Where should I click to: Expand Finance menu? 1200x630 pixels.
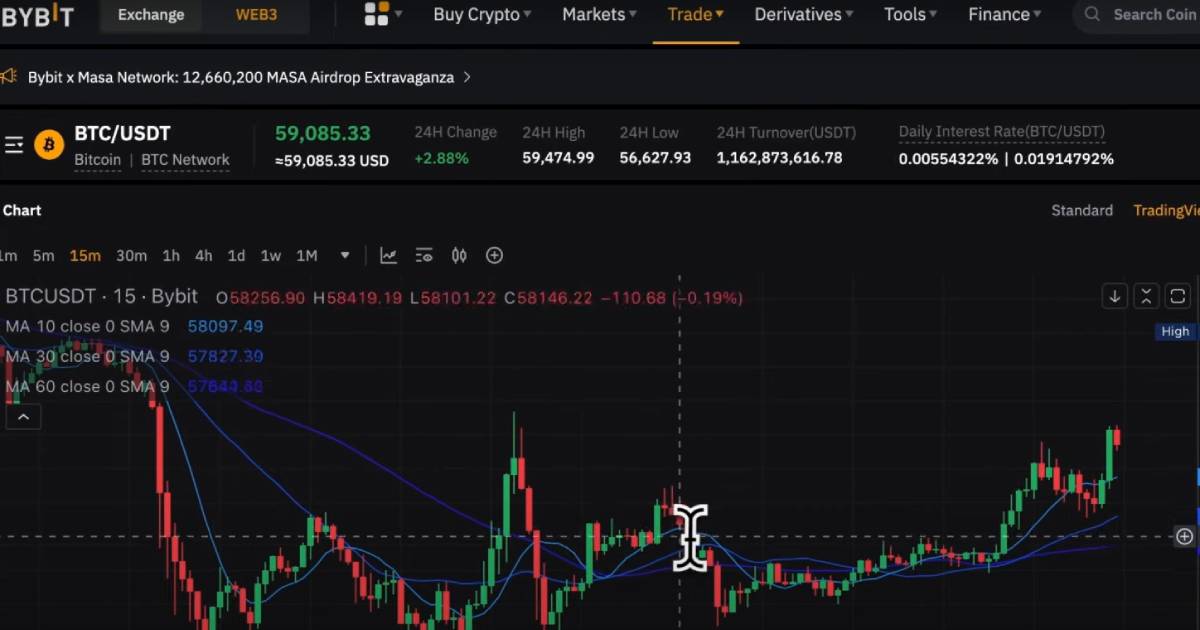click(x=1004, y=14)
